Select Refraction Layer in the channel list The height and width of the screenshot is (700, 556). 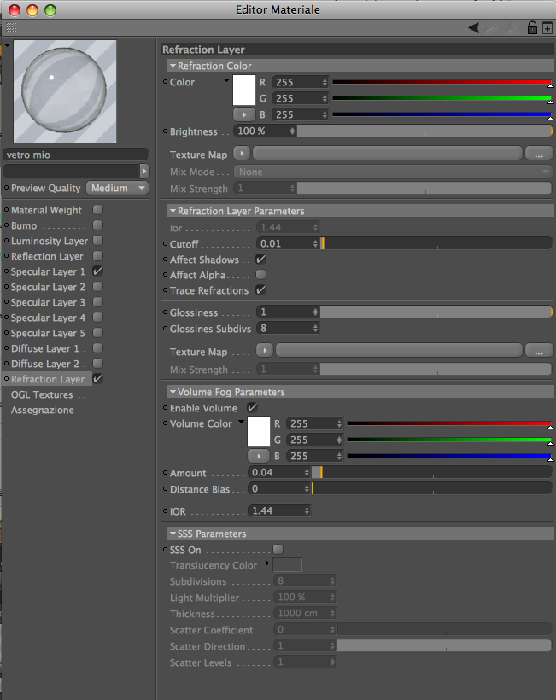coord(48,379)
